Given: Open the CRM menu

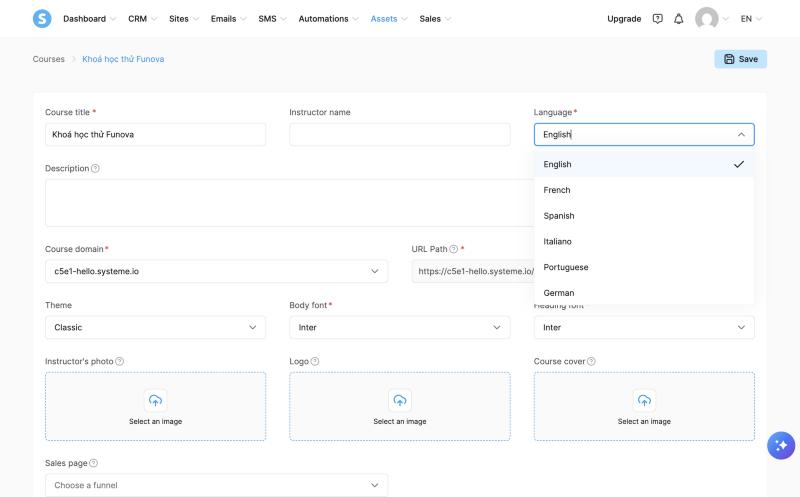Looking at the screenshot, I should [x=142, y=19].
